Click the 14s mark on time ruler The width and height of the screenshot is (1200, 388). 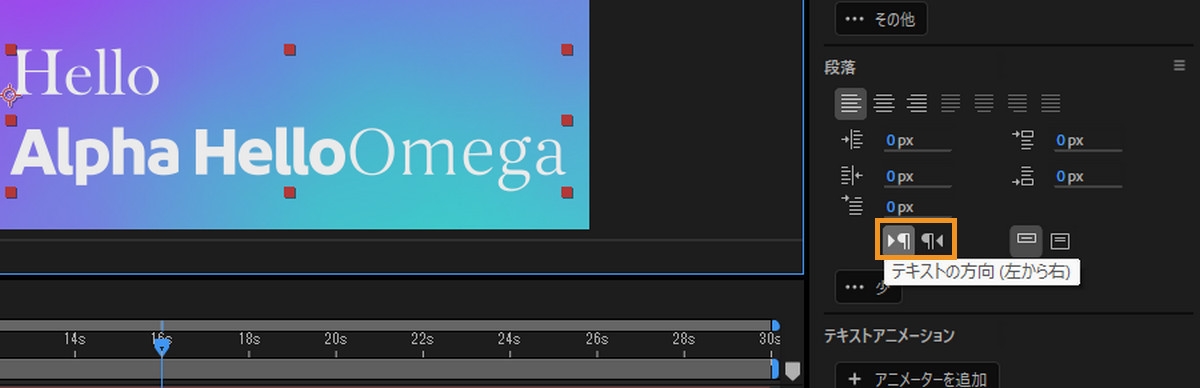[x=74, y=339]
